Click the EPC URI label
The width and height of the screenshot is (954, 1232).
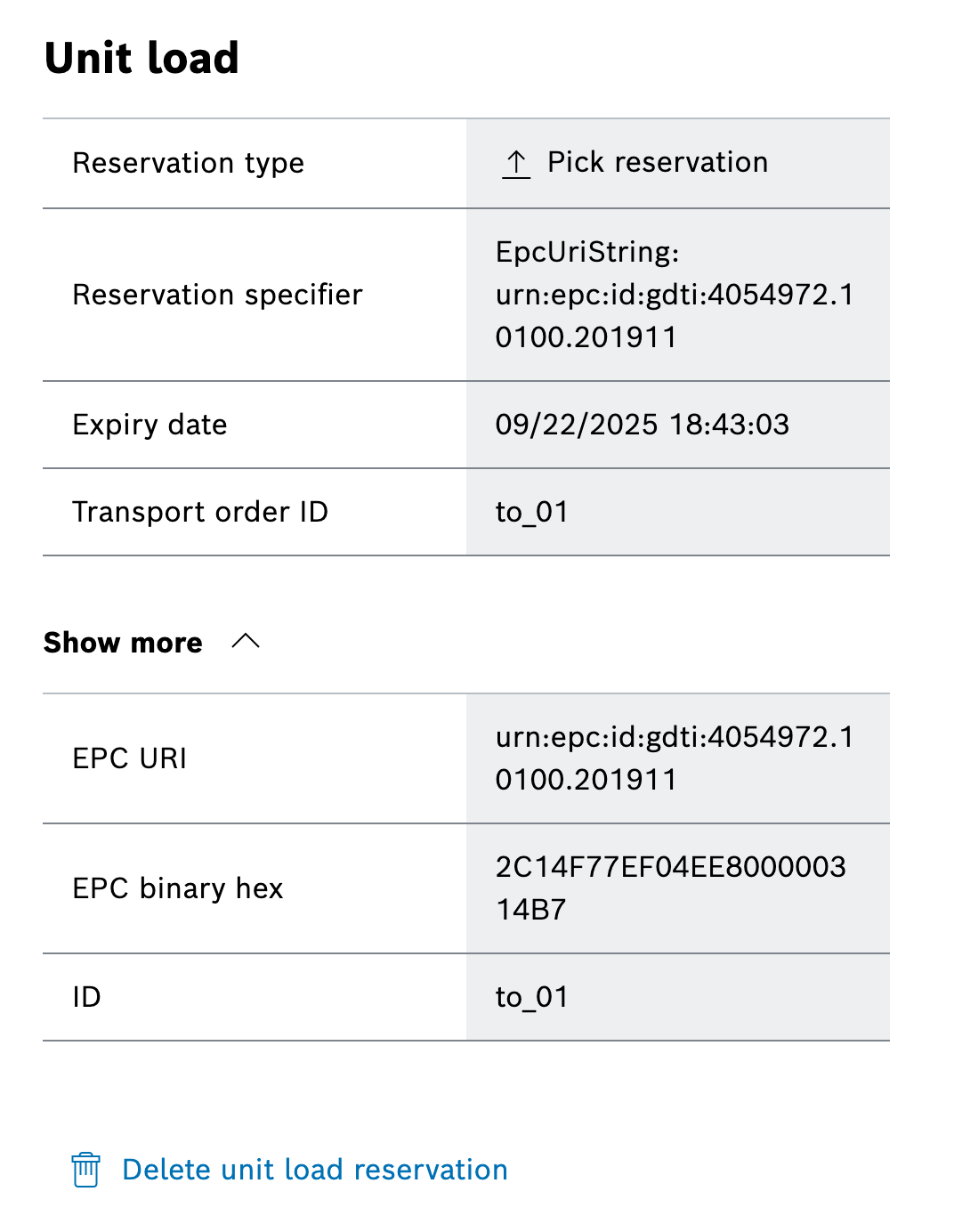click(130, 758)
